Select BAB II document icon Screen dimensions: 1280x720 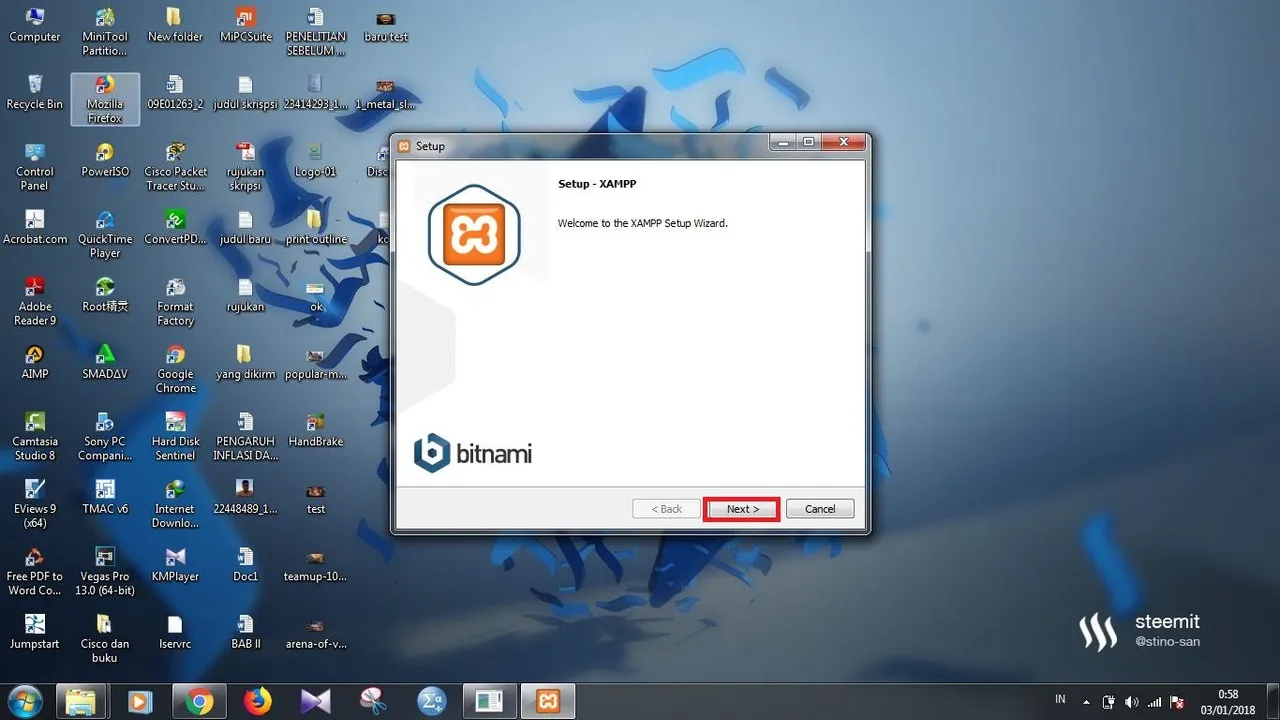point(245,633)
